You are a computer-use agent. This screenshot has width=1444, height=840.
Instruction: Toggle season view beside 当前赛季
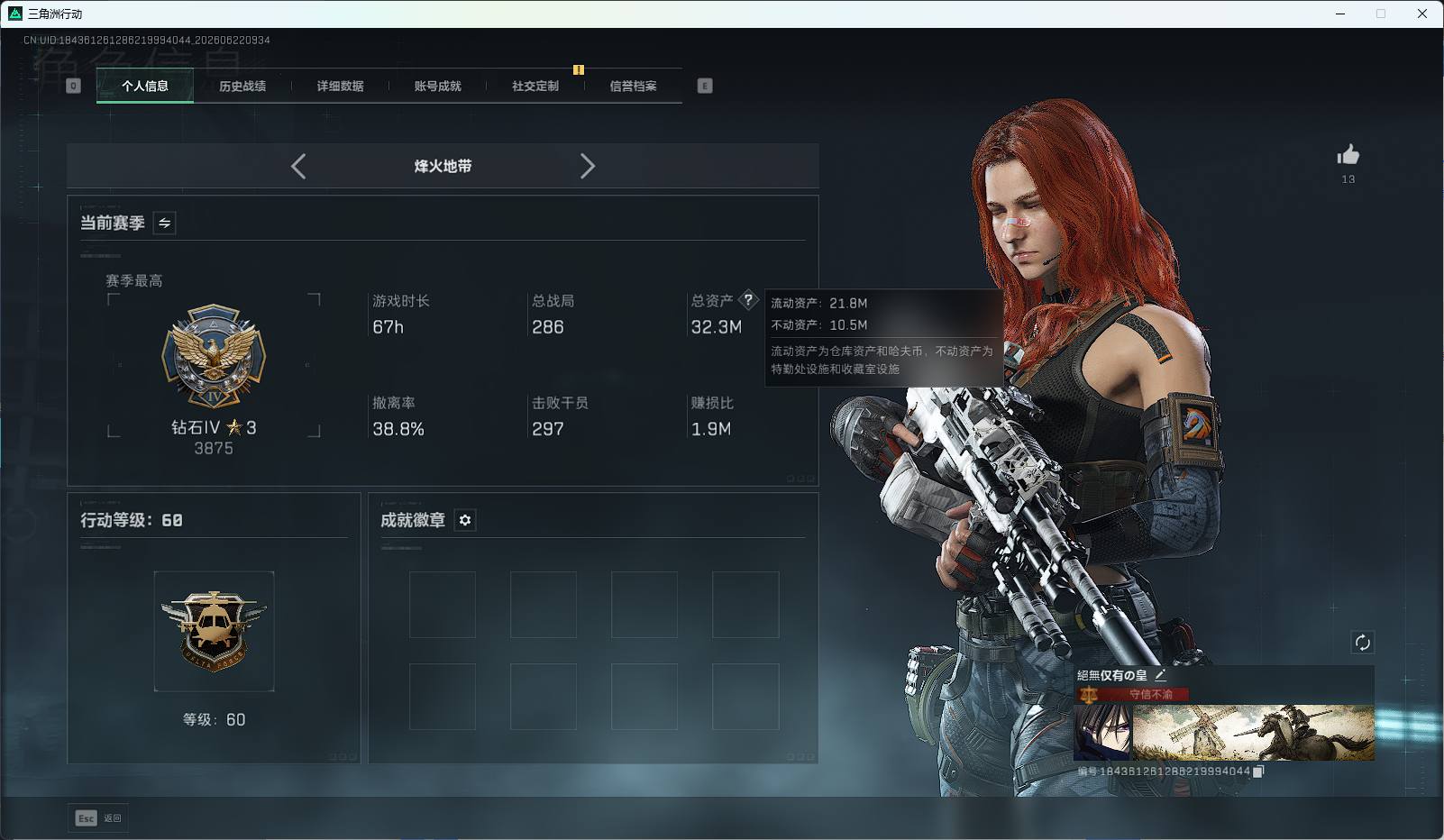[164, 223]
